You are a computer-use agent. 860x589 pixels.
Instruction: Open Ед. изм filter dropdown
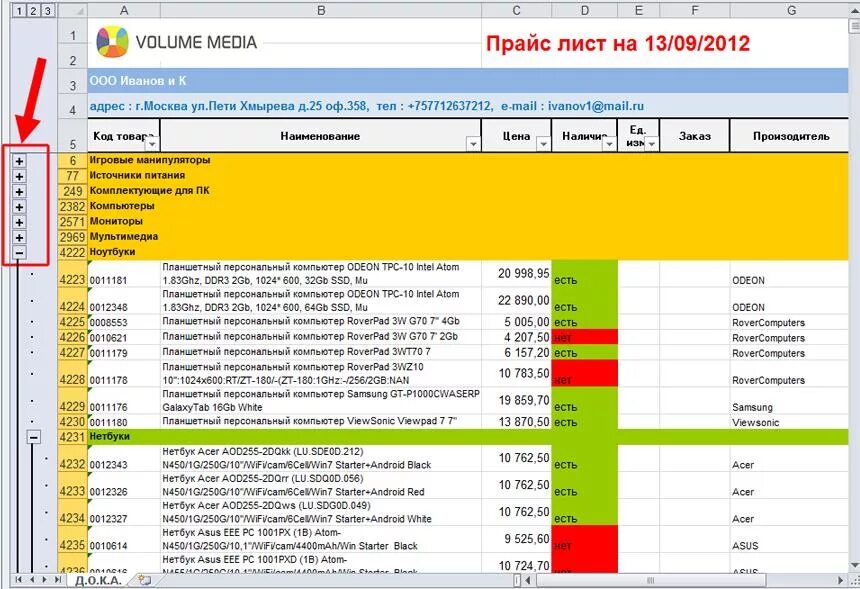652,144
